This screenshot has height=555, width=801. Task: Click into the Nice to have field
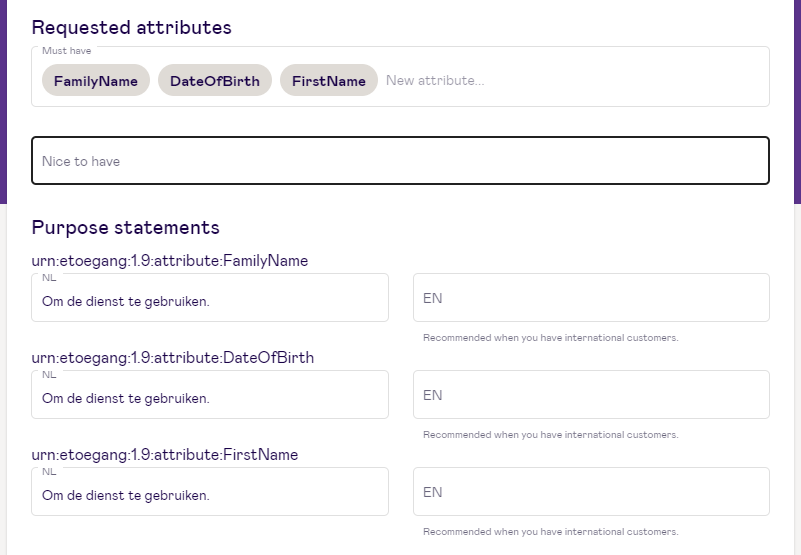400,160
